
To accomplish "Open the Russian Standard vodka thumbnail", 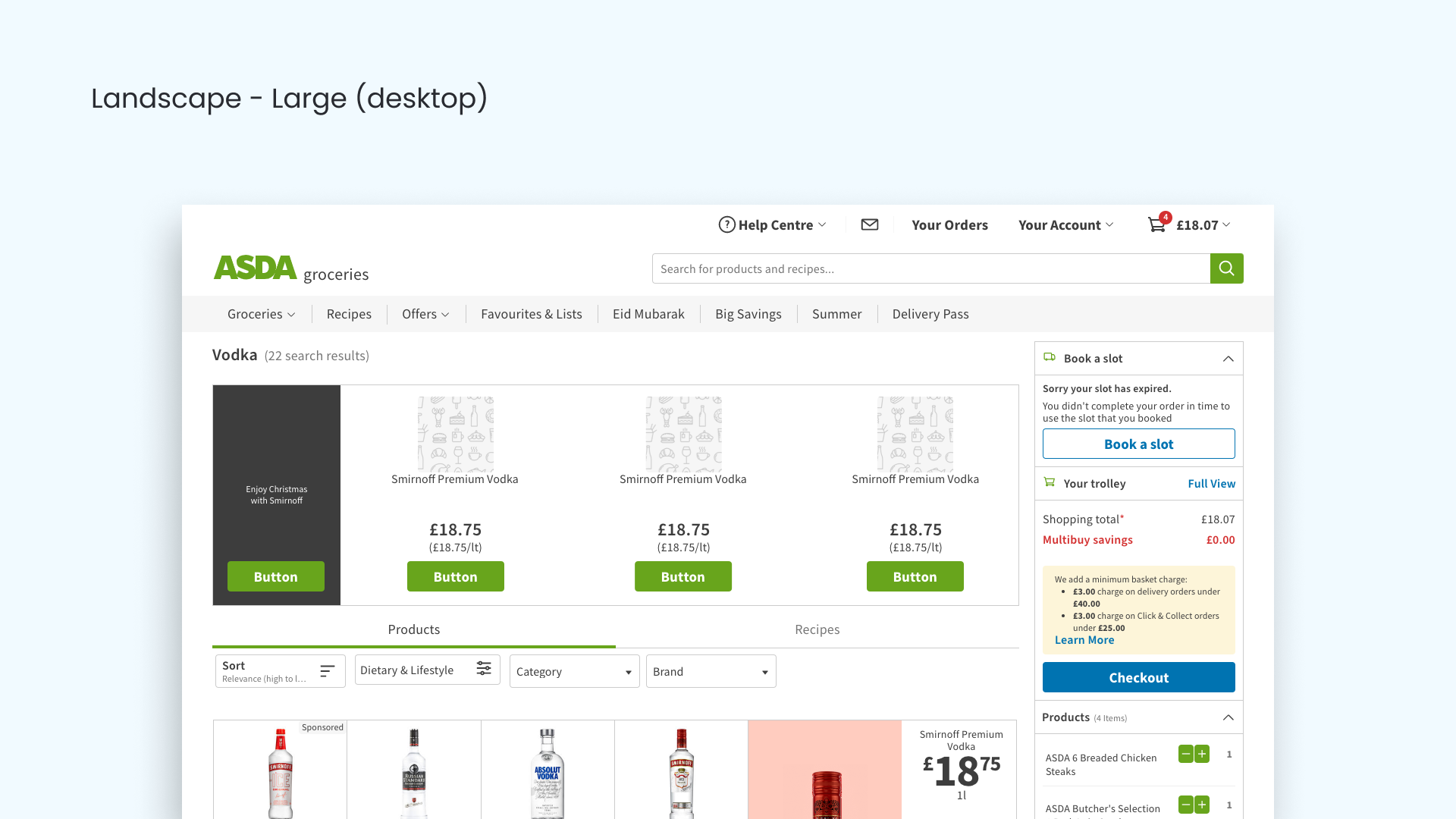I will [414, 773].
